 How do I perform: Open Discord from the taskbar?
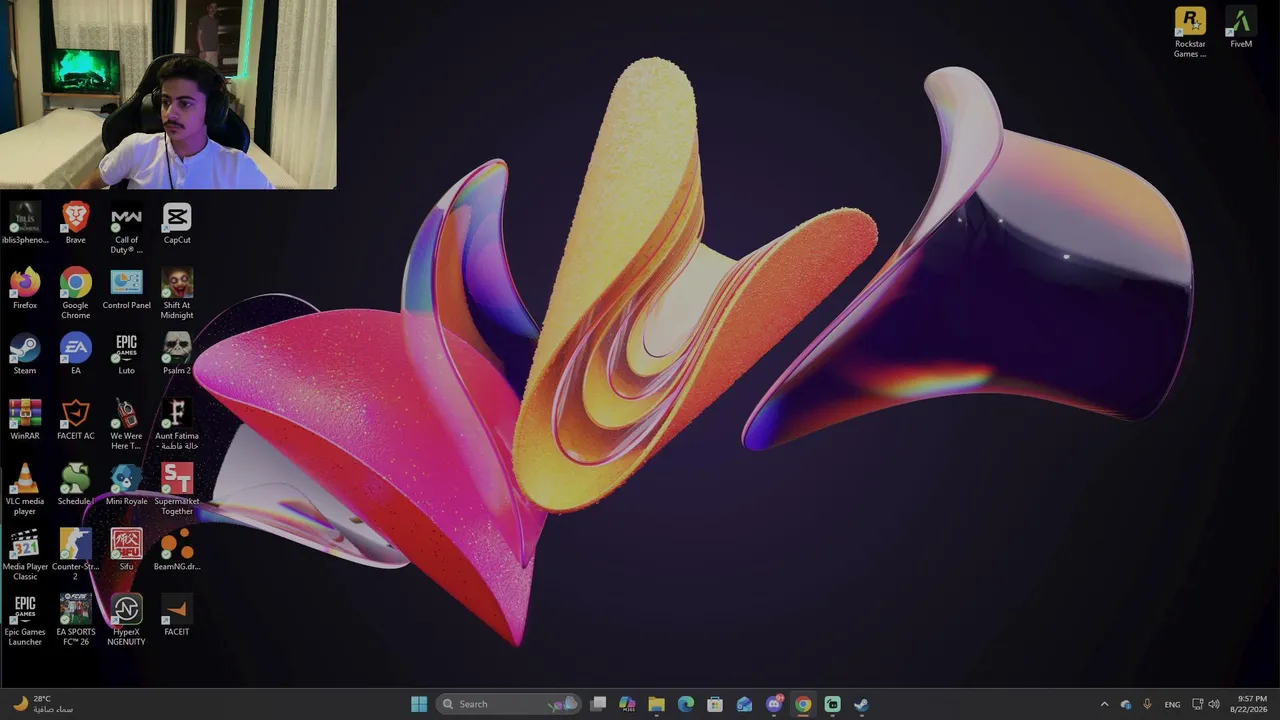(x=774, y=704)
